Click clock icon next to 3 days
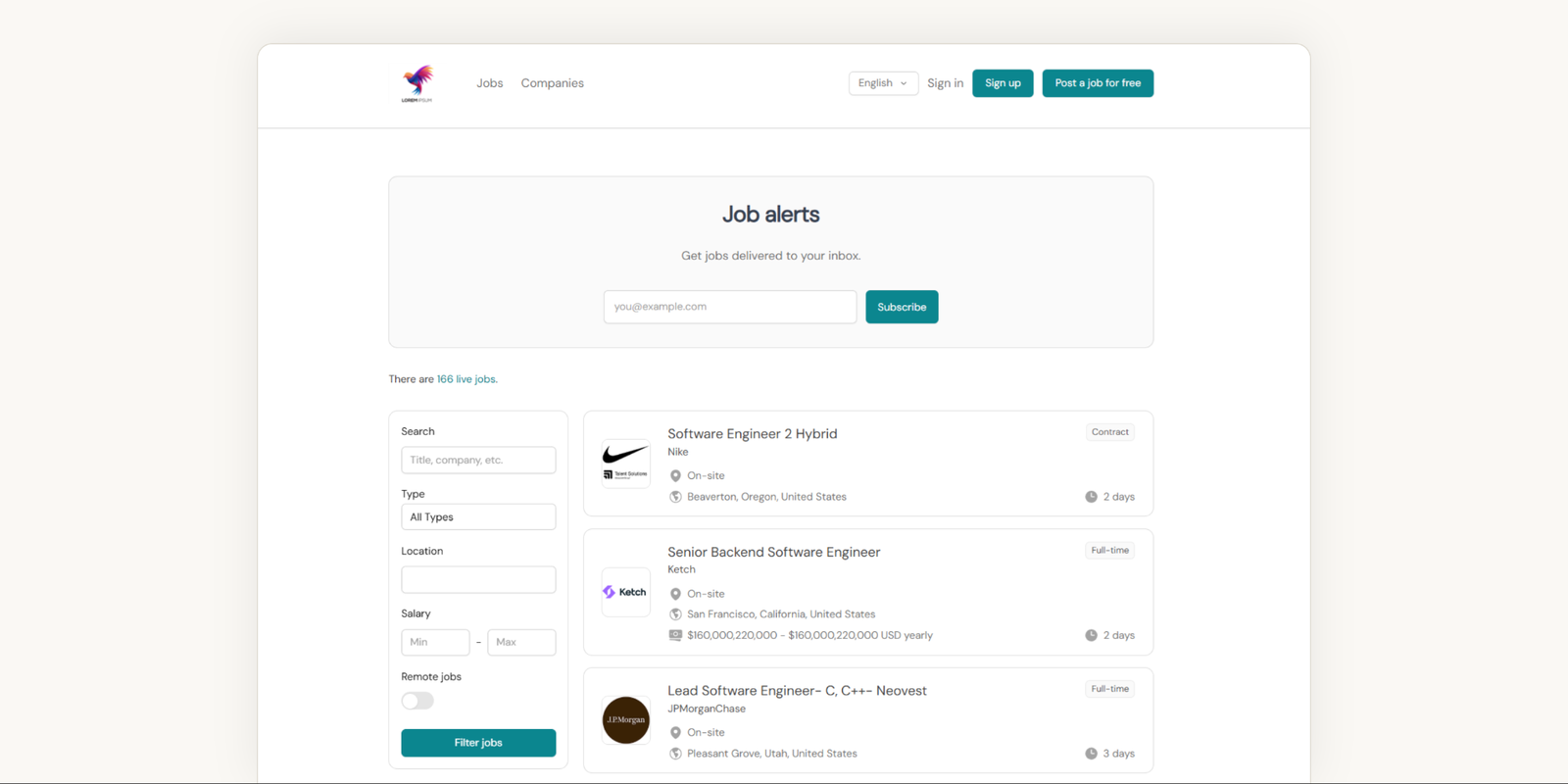 (1091, 754)
